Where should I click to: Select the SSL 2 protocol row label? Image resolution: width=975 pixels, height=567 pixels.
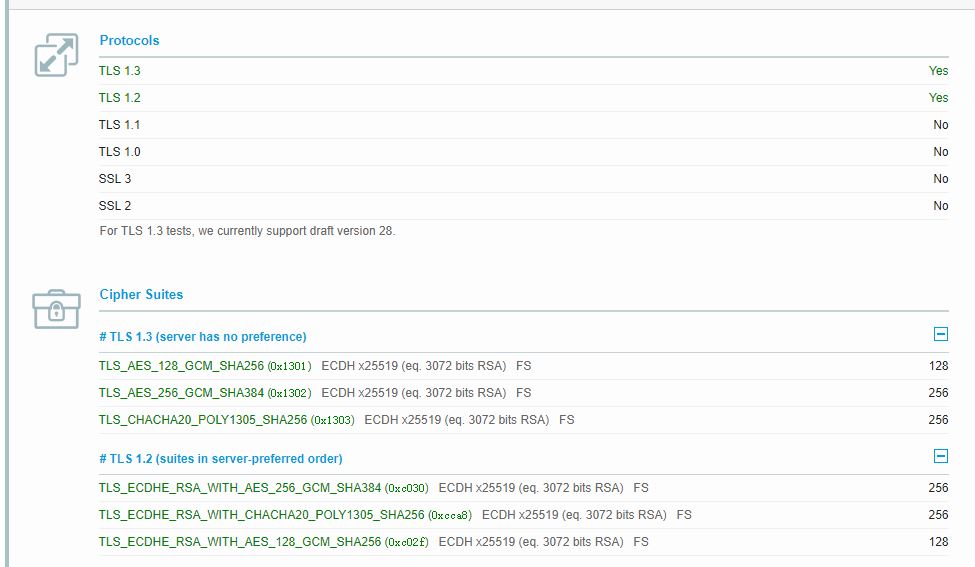tap(115, 206)
